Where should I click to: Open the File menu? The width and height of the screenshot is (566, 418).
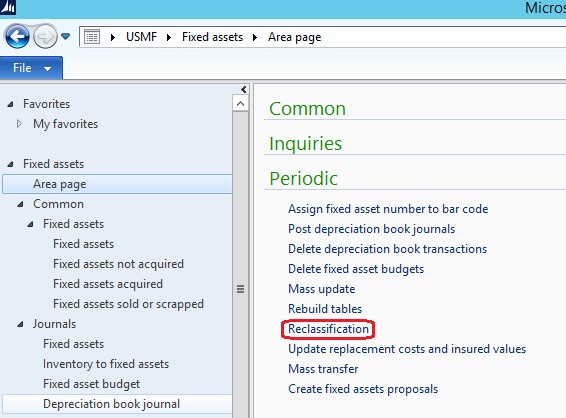31,68
